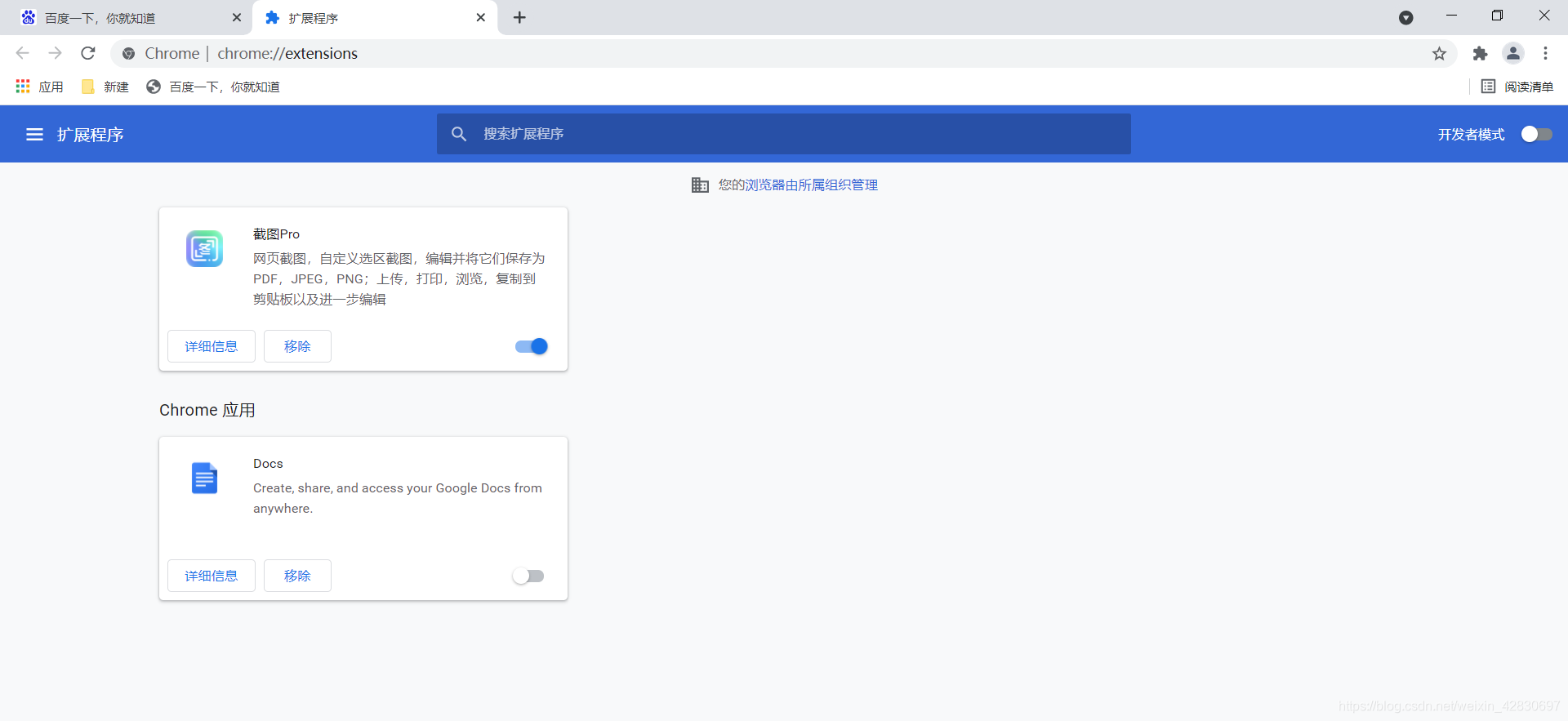Bookmark this page with star icon
This screenshot has height=721, width=1568.
pos(1439,54)
